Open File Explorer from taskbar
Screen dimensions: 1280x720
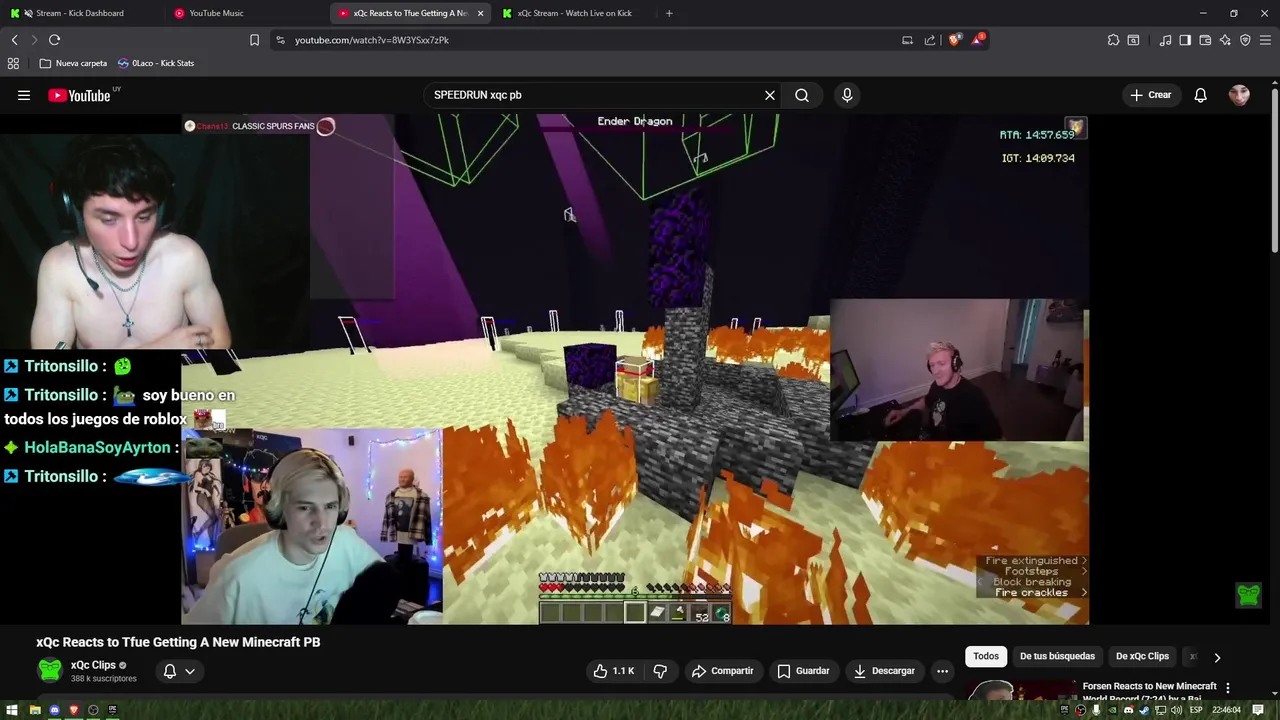pos(35,710)
